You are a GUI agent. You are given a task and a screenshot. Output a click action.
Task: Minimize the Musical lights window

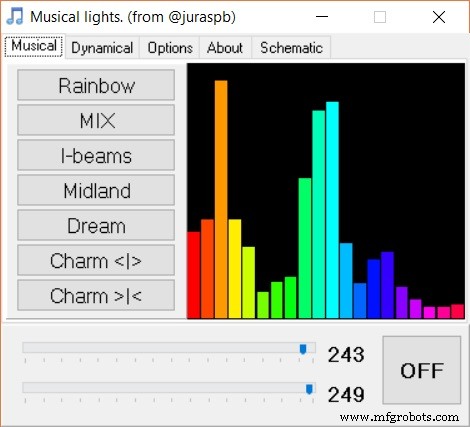click(322, 17)
